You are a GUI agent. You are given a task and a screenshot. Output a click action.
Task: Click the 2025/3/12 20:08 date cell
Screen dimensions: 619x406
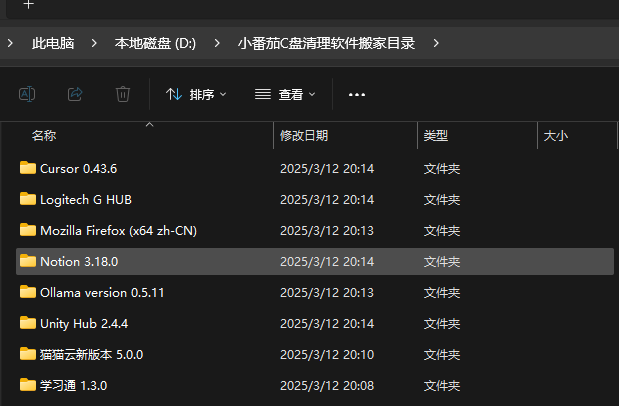pyautogui.click(x=327, y=385)
